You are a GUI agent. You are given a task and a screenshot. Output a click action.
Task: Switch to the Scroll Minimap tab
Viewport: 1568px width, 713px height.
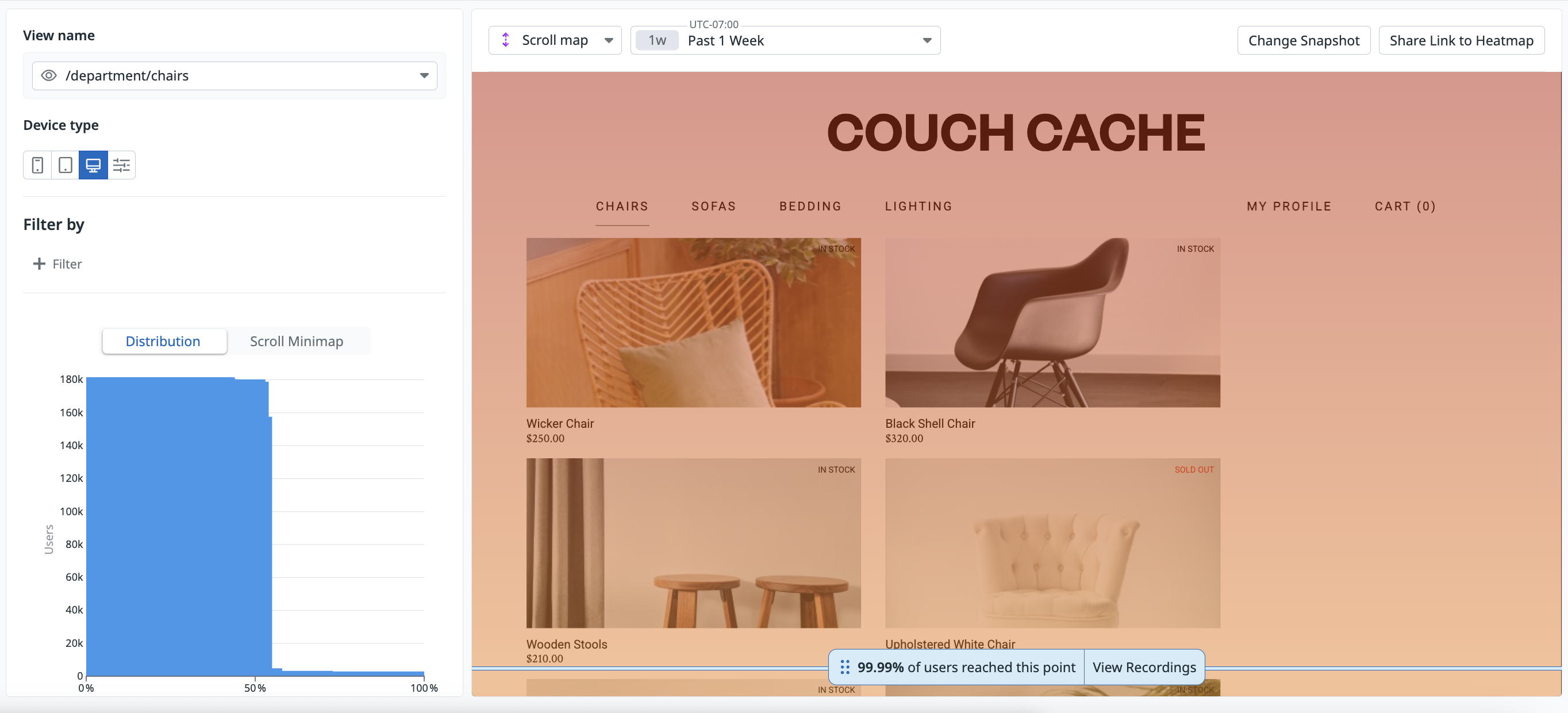pos(297,341)
